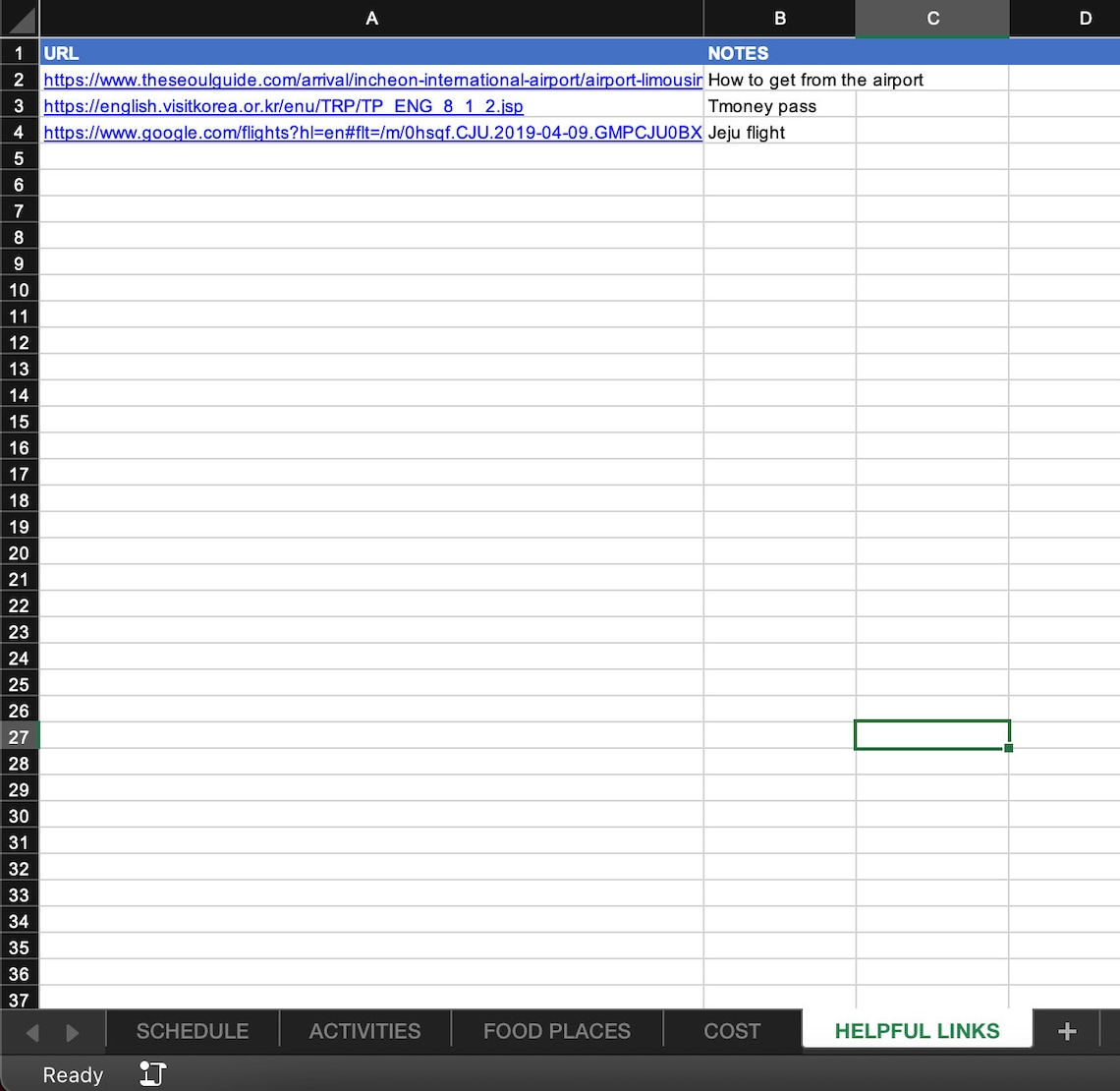Select row 1 by clicking its row number
The height and width of the screenshot is (1091, 1120).
pos(19,53)
